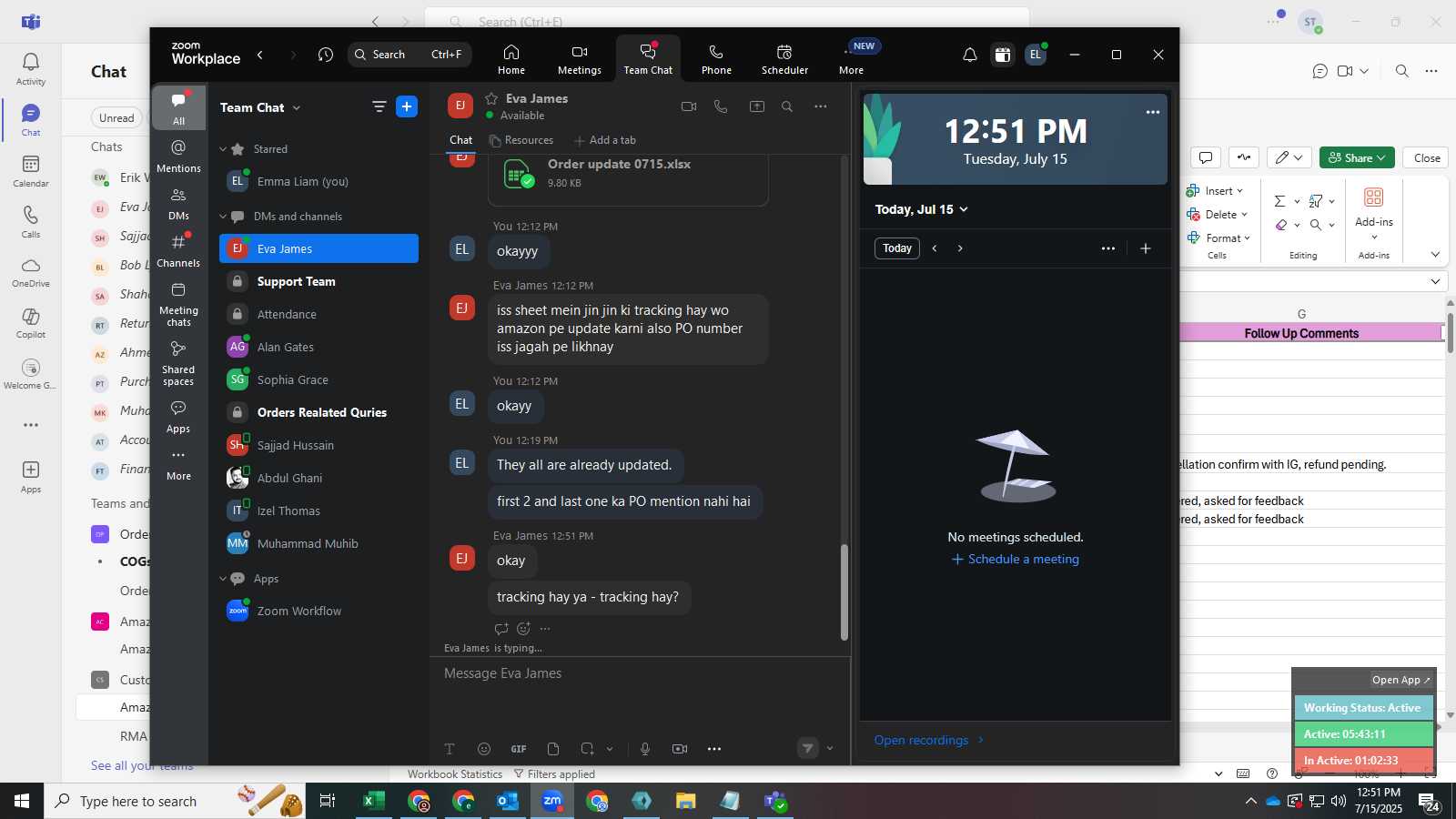Open Order update 0715.xlsx attachment
The height and width of the screenshot is (819, 1456).
pos(628,173)
